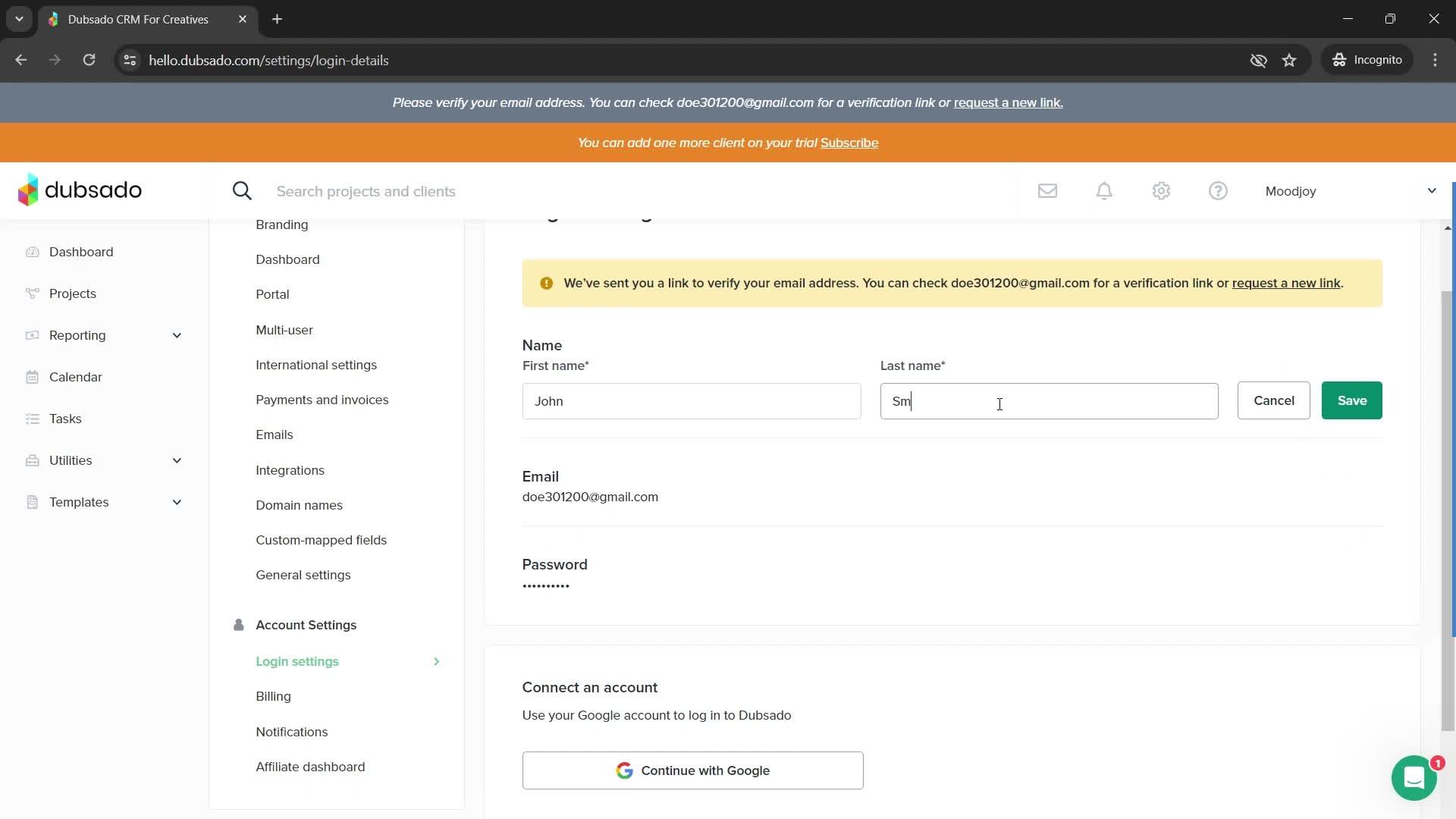Screen dimensions: 1456x819
Task: Open the mail inbox icon
Action: pos(1047,191)
